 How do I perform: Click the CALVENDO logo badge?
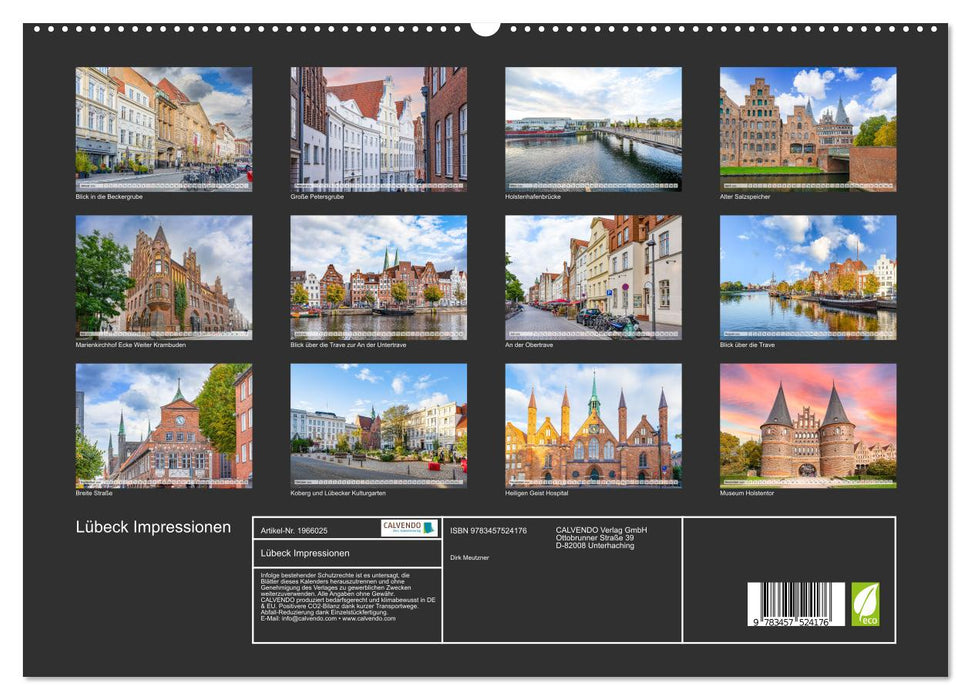(409, 528)
